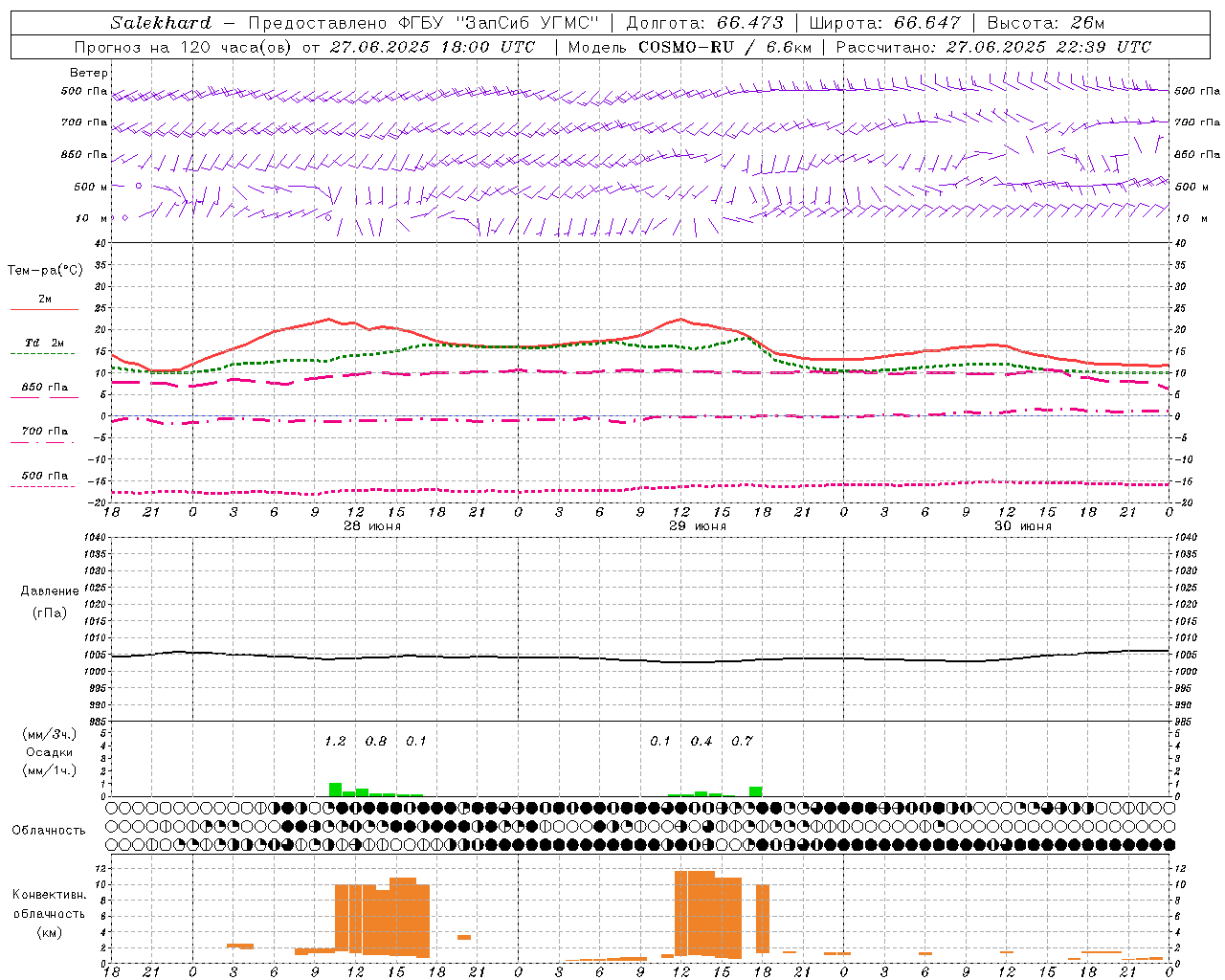Click the Долгота: 66.473 value
Screen dimensions: 1225x980
[704, 23]
